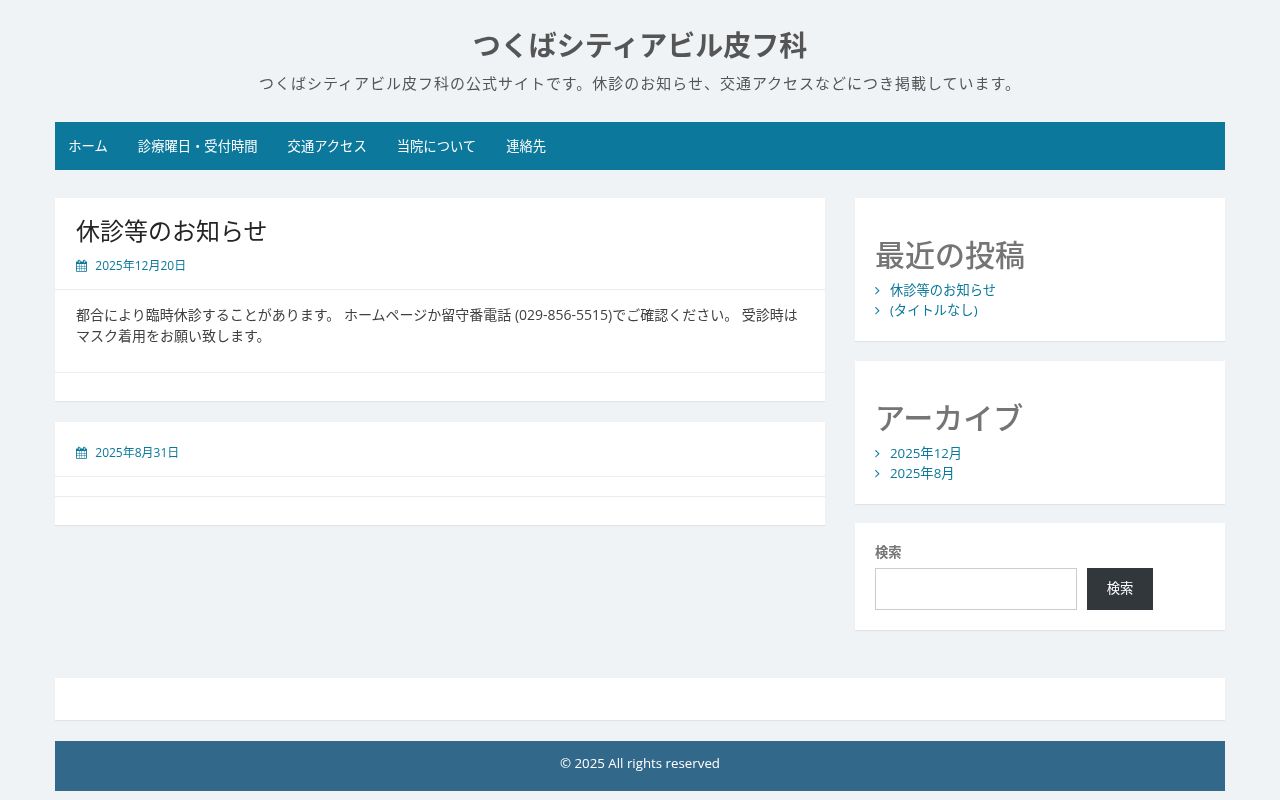
Task: Click the 最近の投稿 sidebar heading
Action: pyautogui.click(x=950, y=256)
